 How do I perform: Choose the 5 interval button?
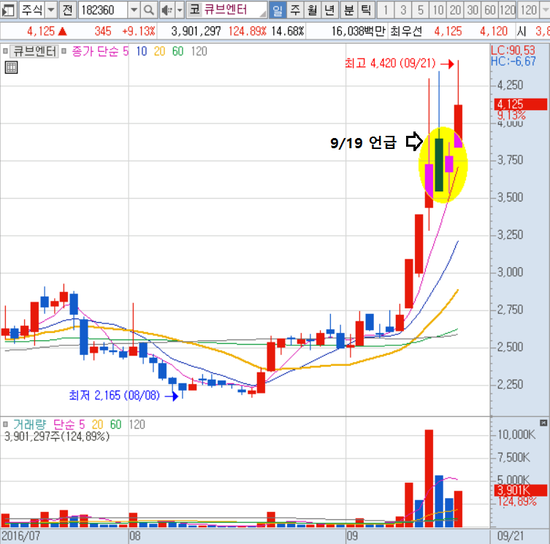coord(420,10)
